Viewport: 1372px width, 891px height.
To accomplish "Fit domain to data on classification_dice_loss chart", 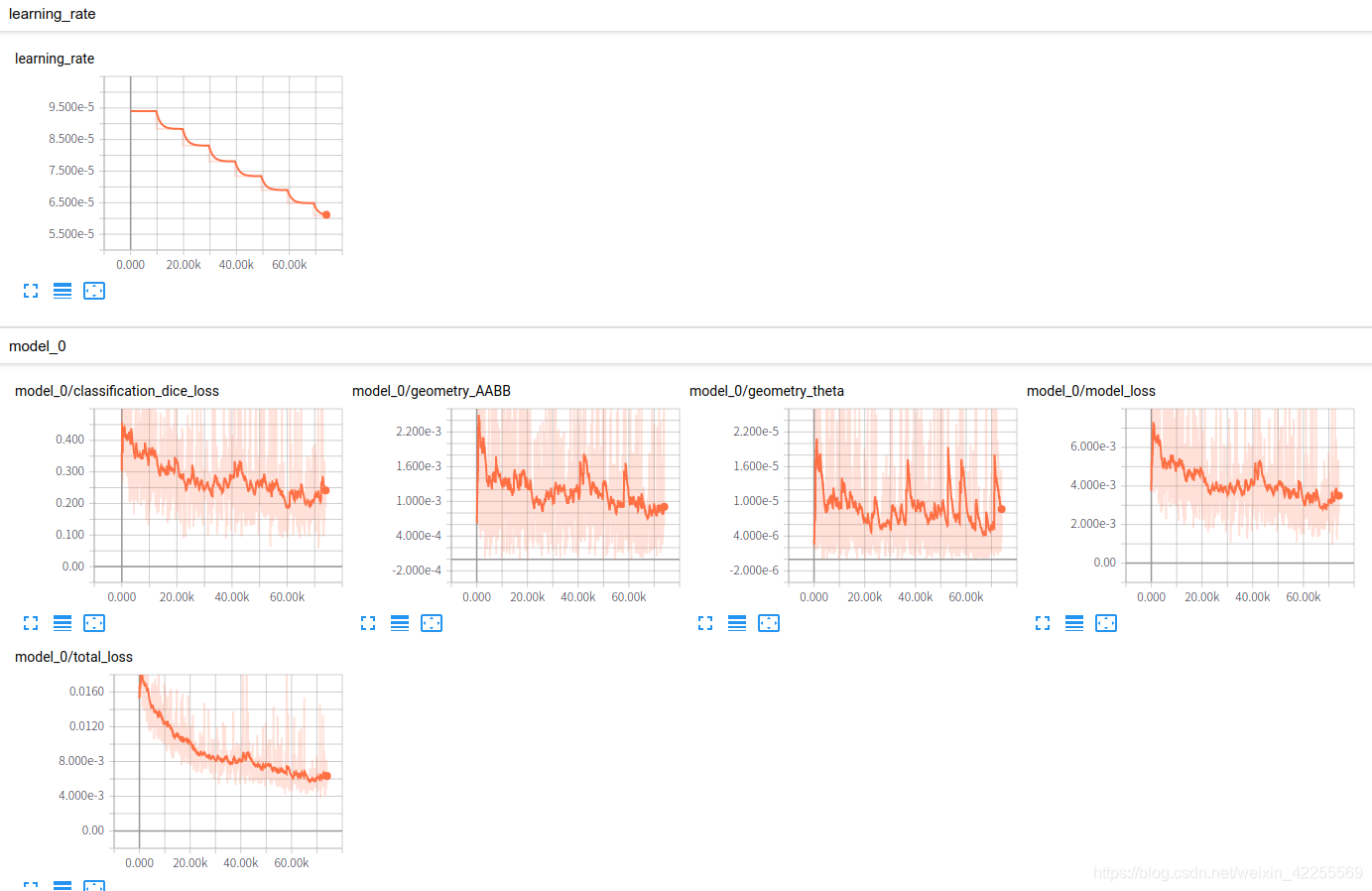I will coord(94,623).
